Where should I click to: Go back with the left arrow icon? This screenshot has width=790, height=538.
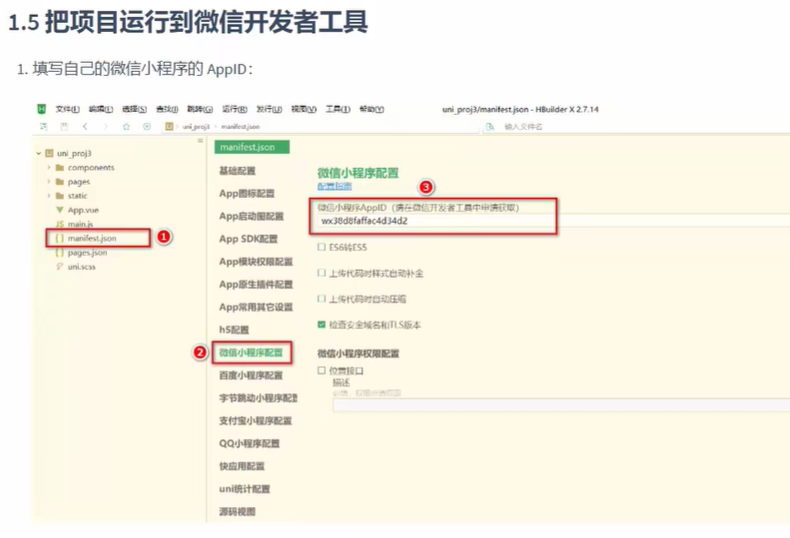pyautogui.click(x=85, y=126)
